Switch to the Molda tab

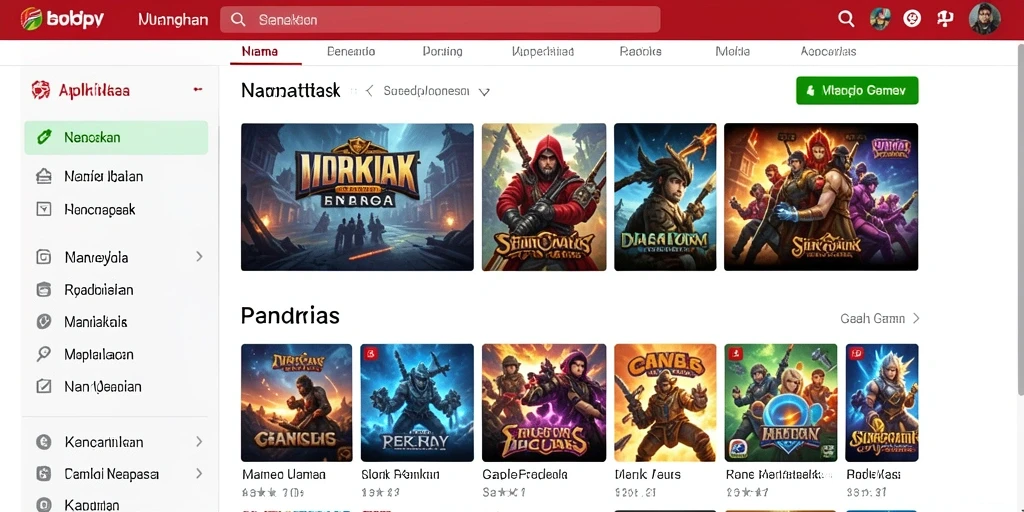point(732,51)
